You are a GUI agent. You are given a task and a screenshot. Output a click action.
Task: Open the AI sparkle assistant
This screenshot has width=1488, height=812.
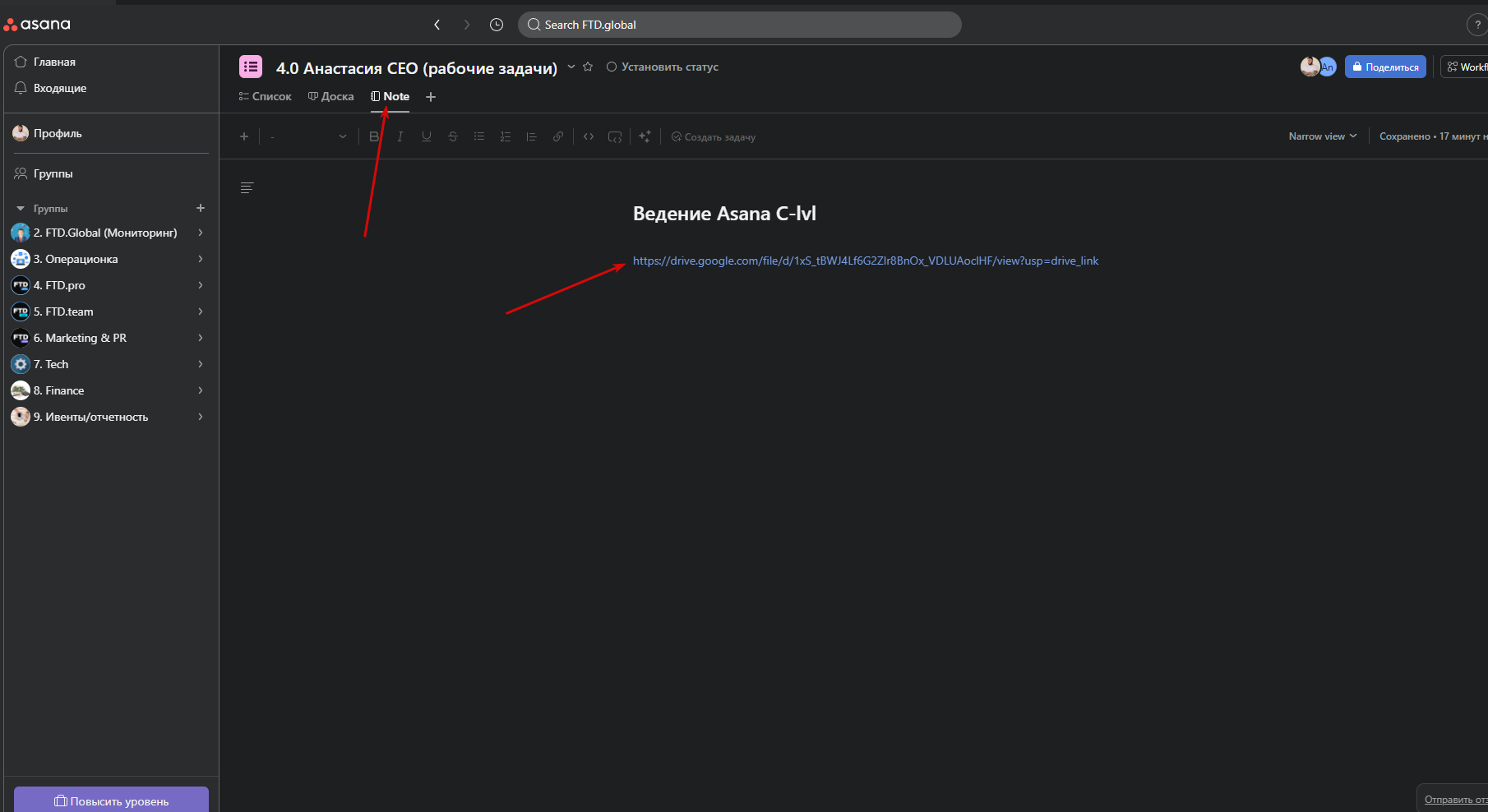(x=645, y=136)
